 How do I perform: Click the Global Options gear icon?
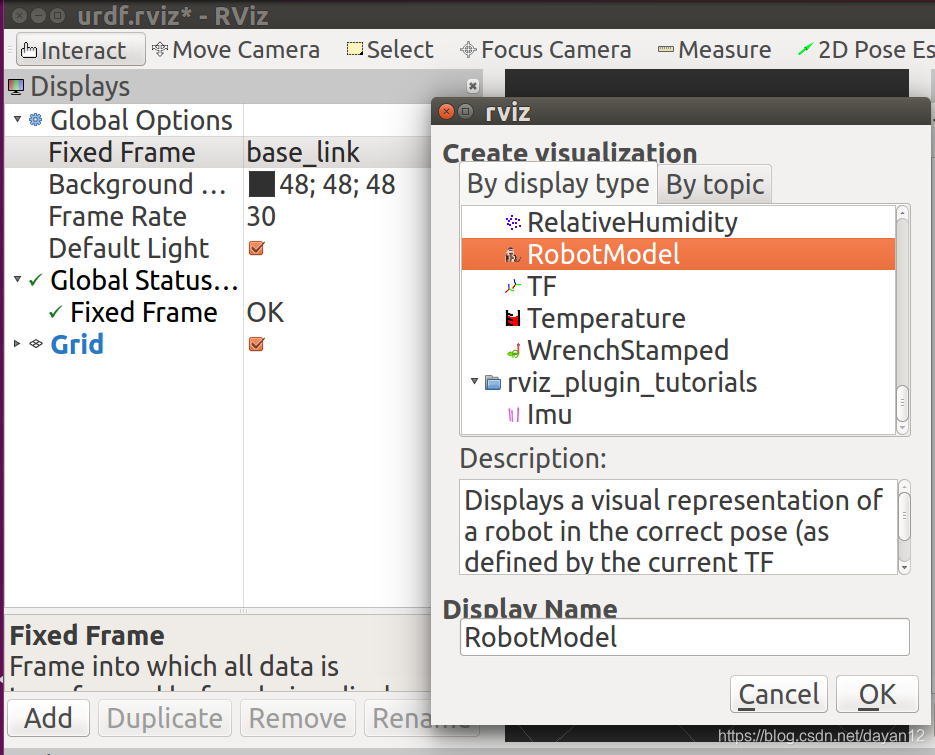pos(36,120)
